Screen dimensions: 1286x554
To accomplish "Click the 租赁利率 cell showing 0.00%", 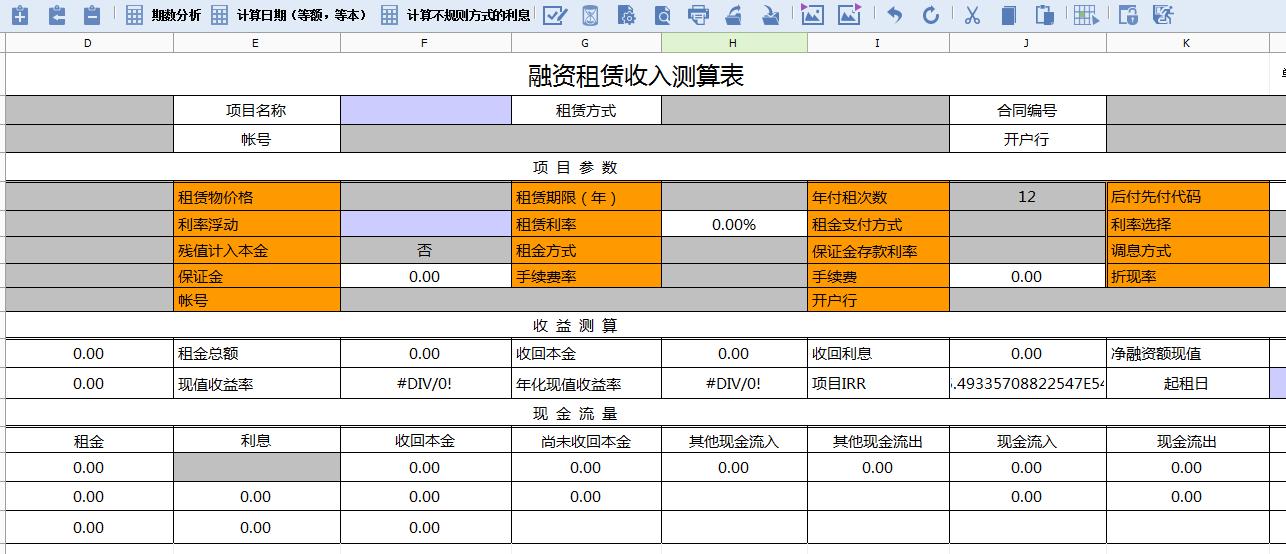I will tap(734, 224).
